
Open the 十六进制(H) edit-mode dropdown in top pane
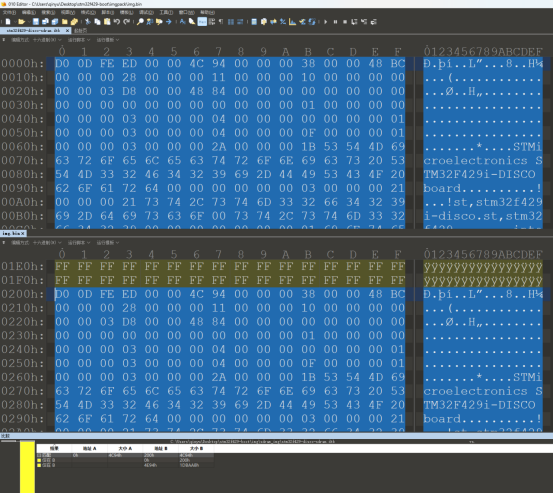pyautogui.click(x=47, y=40)
